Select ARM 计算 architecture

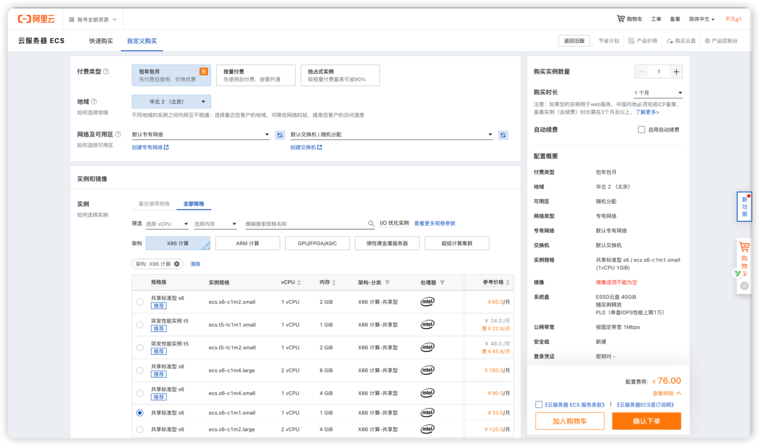coord(248,243)
